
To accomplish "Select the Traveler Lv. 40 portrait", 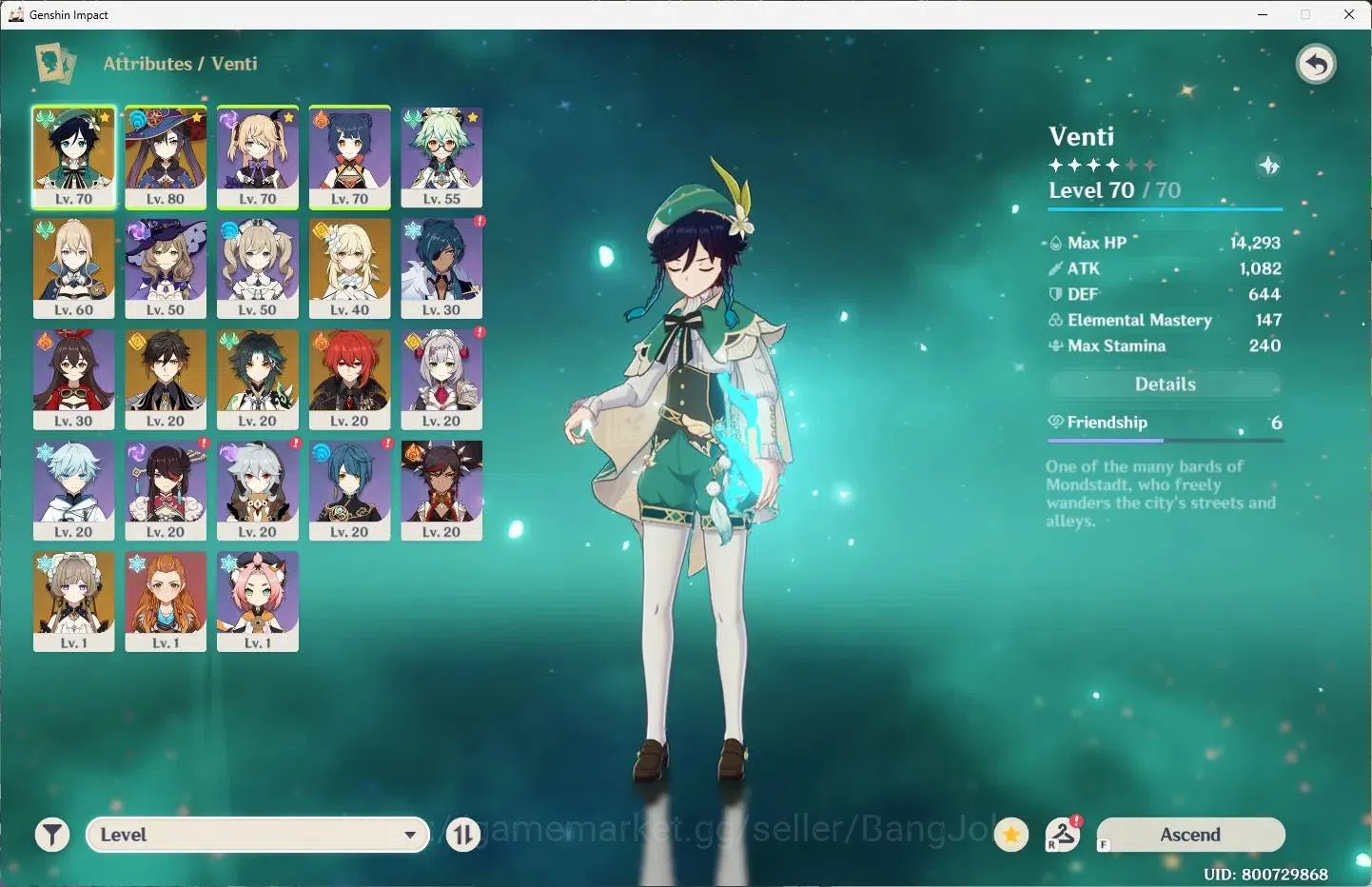I will pos(349,268).
